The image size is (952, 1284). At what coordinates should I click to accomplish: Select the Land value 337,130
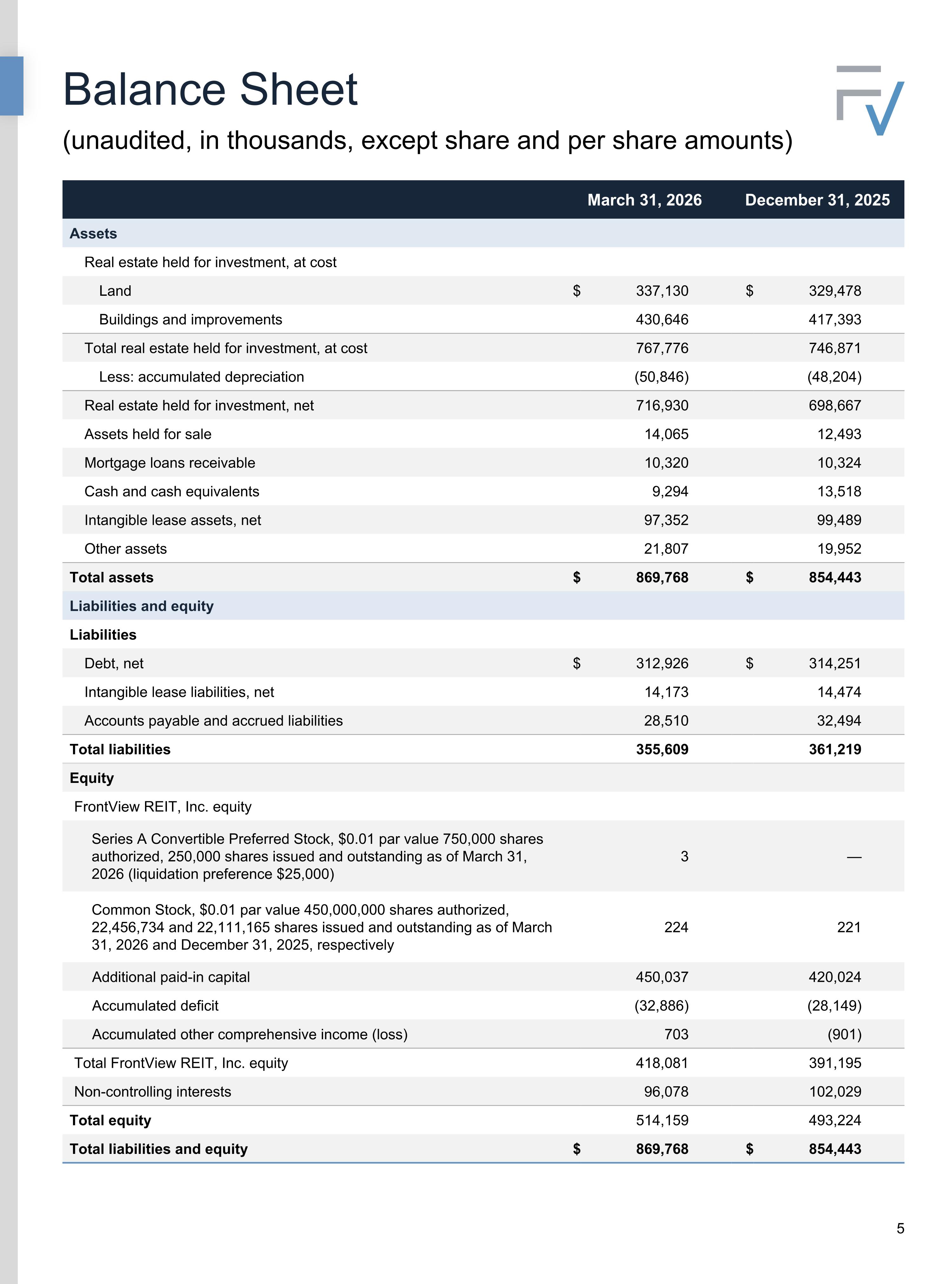pyautogui.click(x=662, y=291)
